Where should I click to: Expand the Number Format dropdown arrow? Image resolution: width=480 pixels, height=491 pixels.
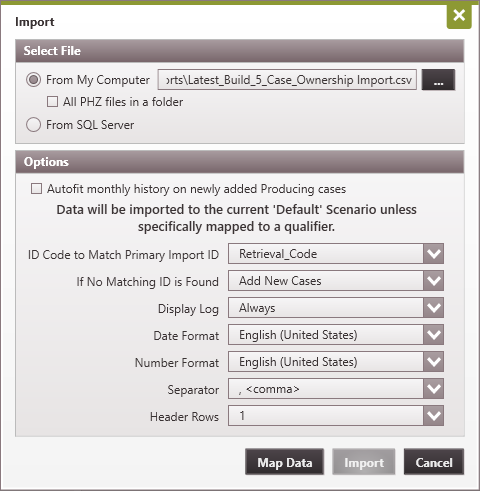coord(434,362)
